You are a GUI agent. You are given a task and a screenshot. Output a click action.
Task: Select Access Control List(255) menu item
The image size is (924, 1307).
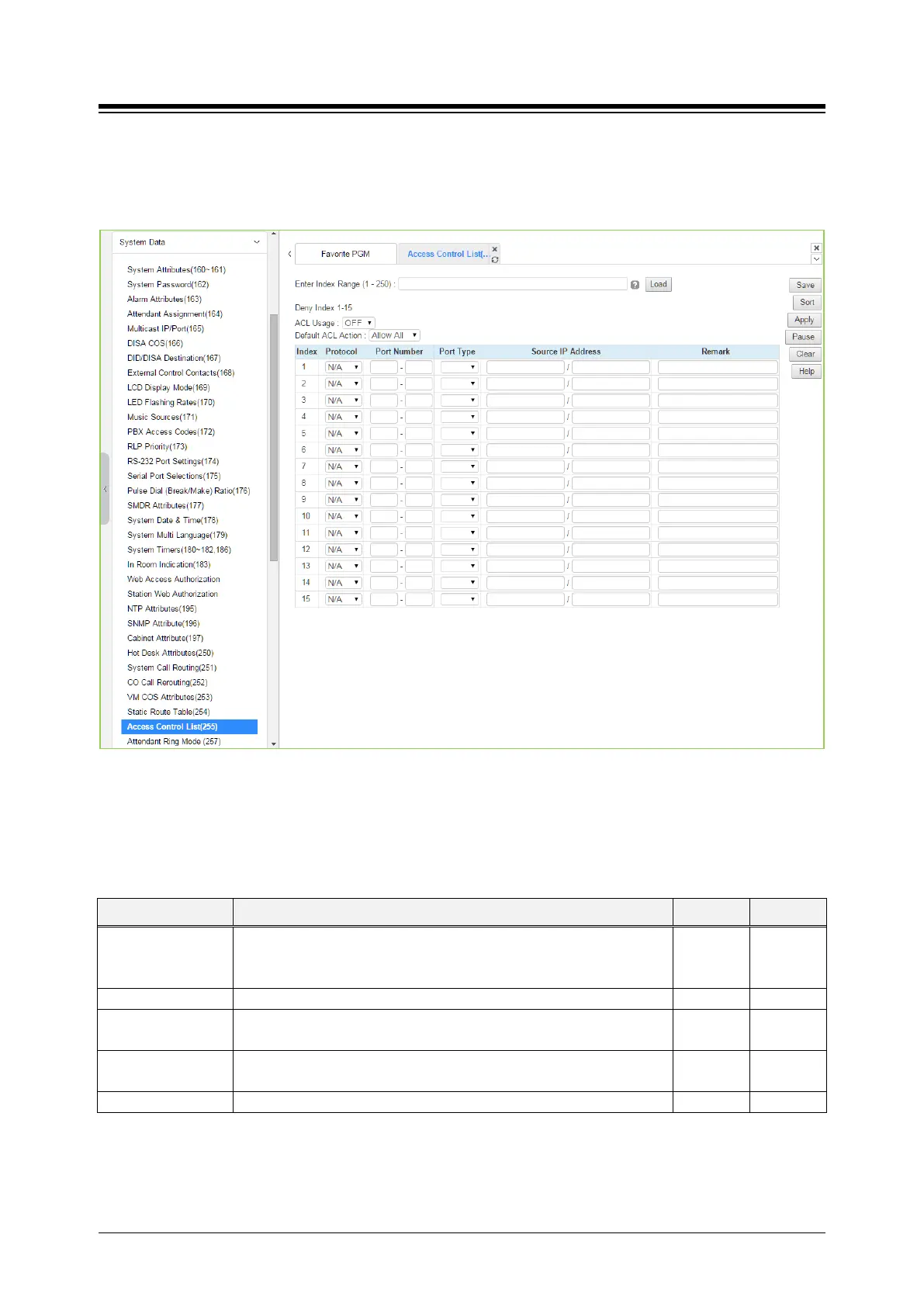click(189, 726)
